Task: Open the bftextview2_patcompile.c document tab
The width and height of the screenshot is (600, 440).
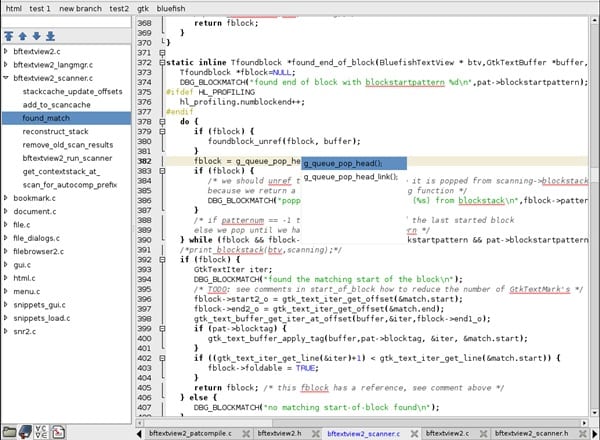Action: coord(190,433)
